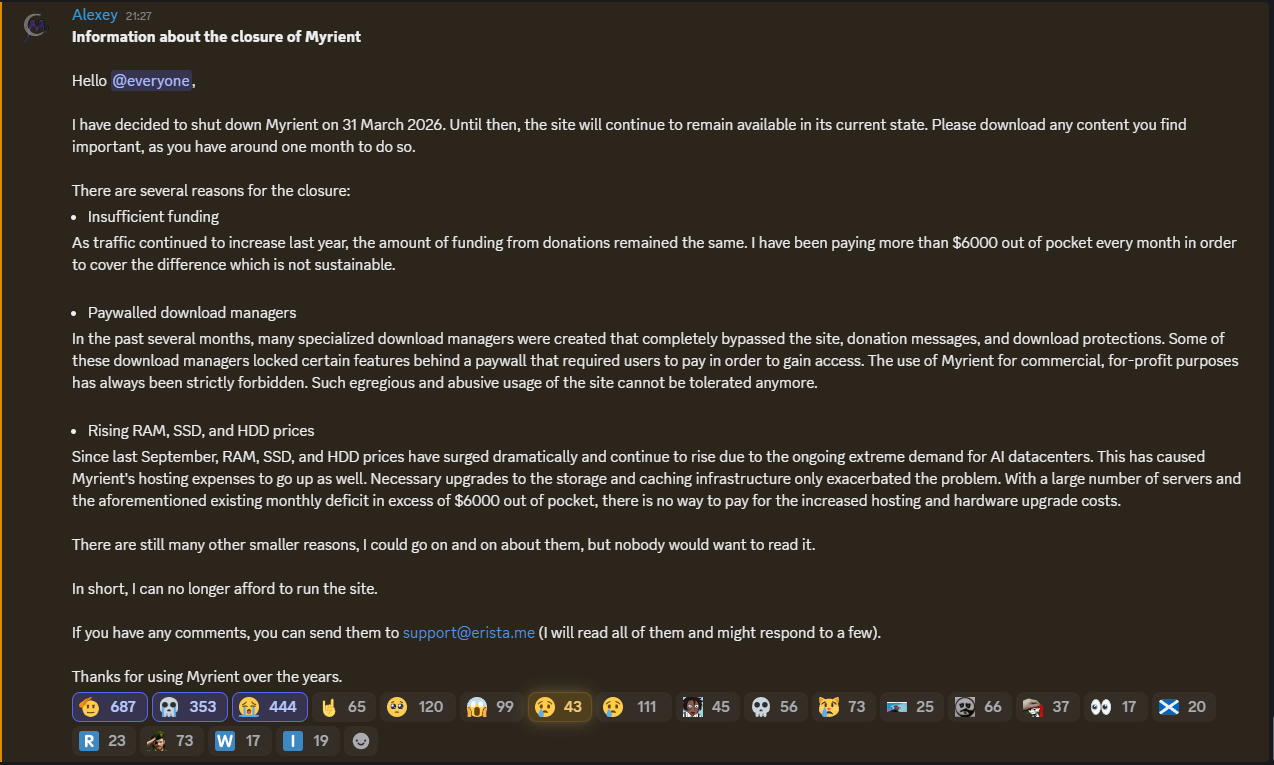React with the pleading face showing 120
The width and height of the screenshot is (1274, 765).
[x=418, y=706]
